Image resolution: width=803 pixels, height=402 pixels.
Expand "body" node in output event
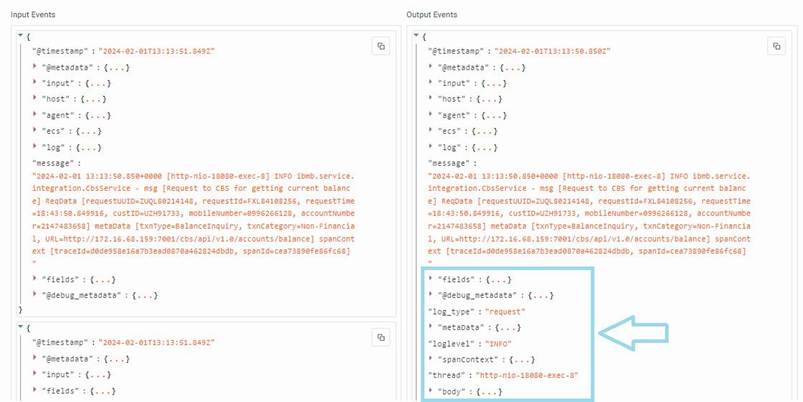(431, 390)
